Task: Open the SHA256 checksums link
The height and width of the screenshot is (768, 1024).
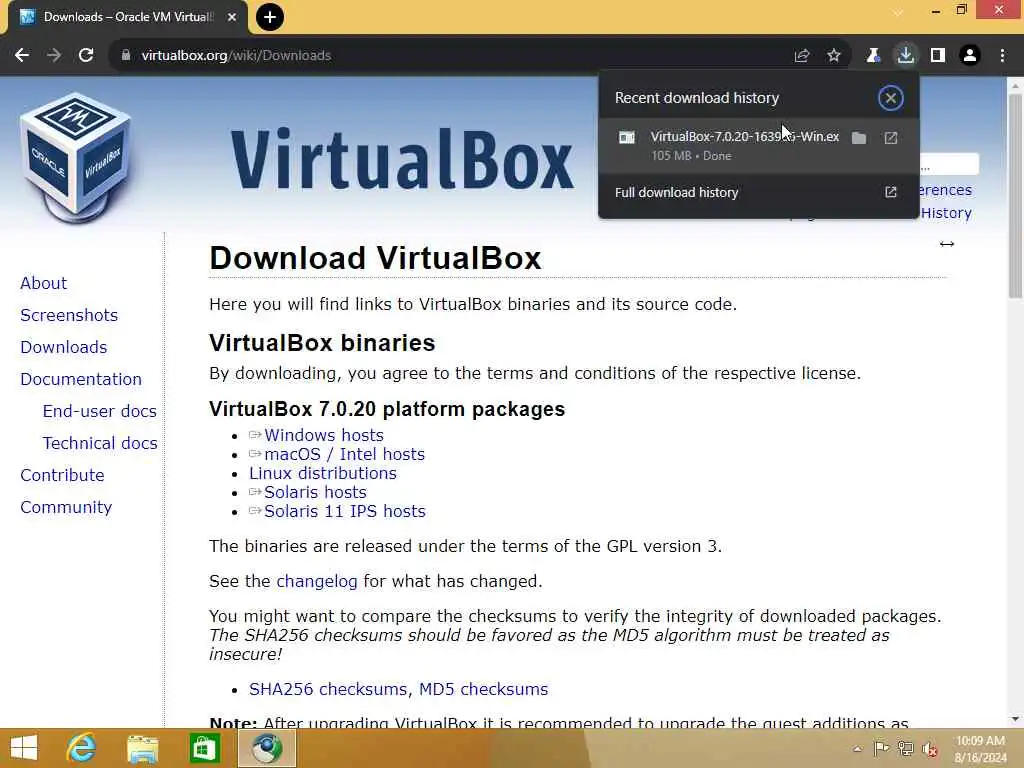Action: pyautogui.click(x=328, y=690)
